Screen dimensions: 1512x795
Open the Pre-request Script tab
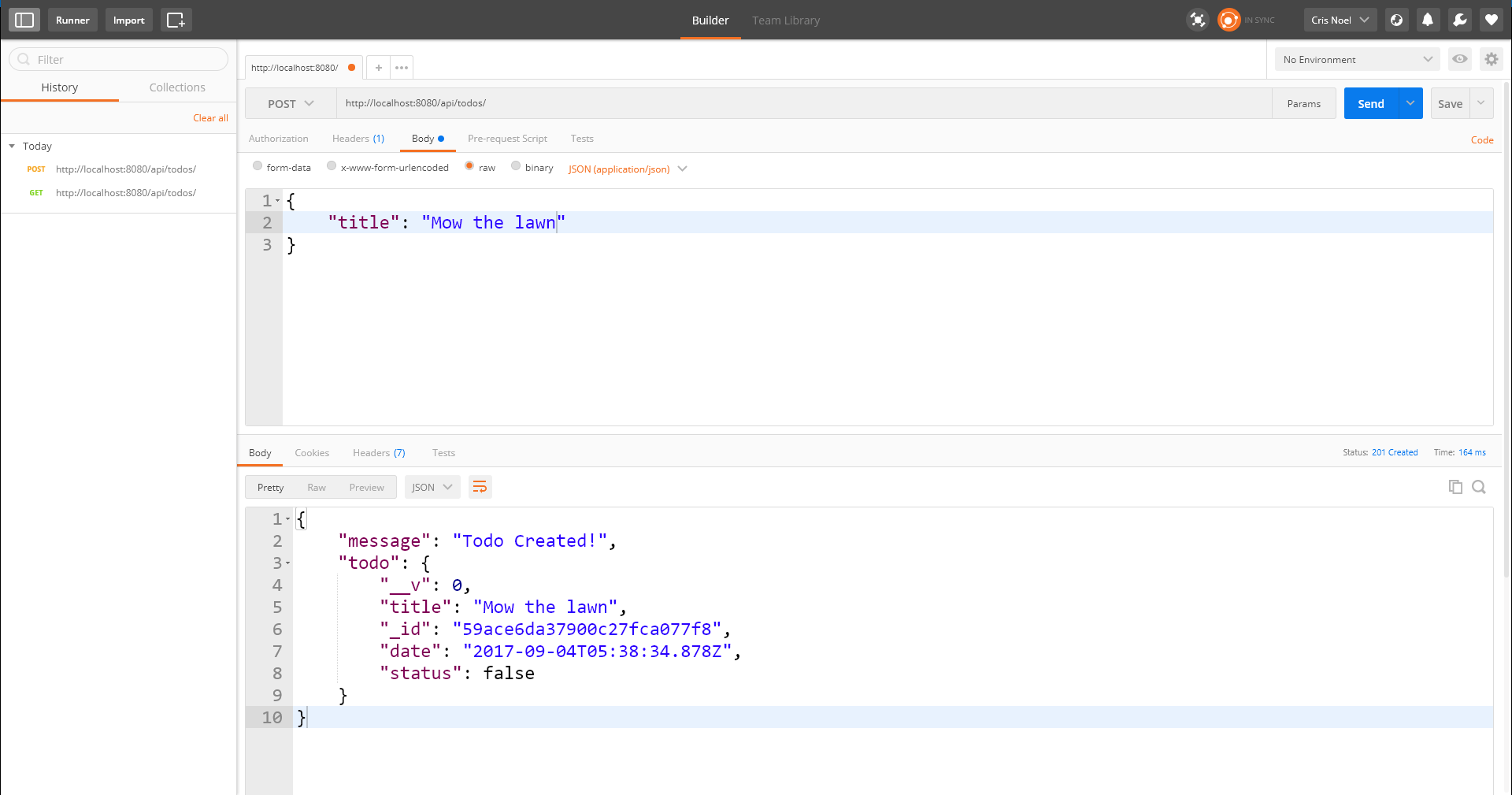click(507, 139)
